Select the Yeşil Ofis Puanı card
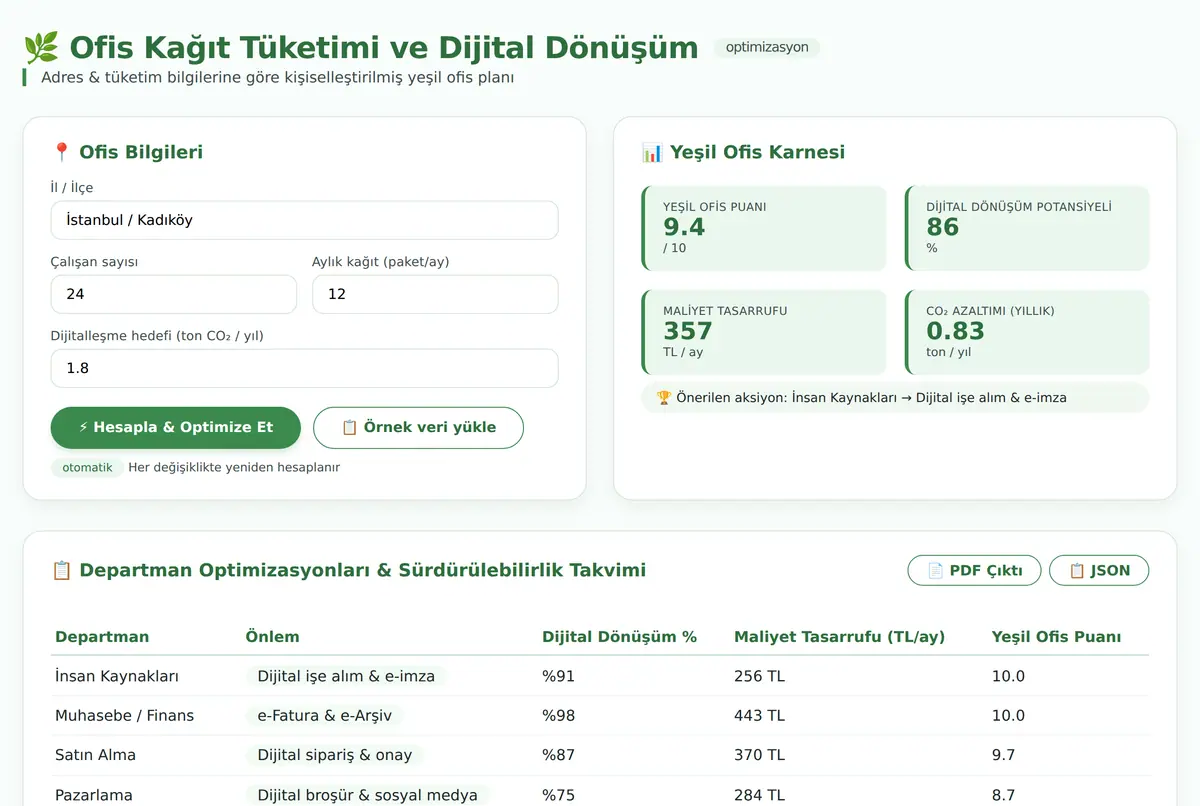The width and height of the screenshot is (1200, 806). (764, 228)
